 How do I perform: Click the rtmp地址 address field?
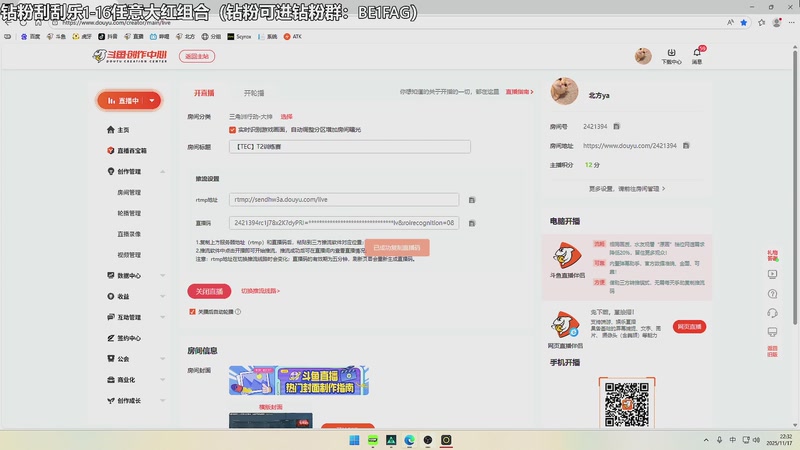coord(344,199)
